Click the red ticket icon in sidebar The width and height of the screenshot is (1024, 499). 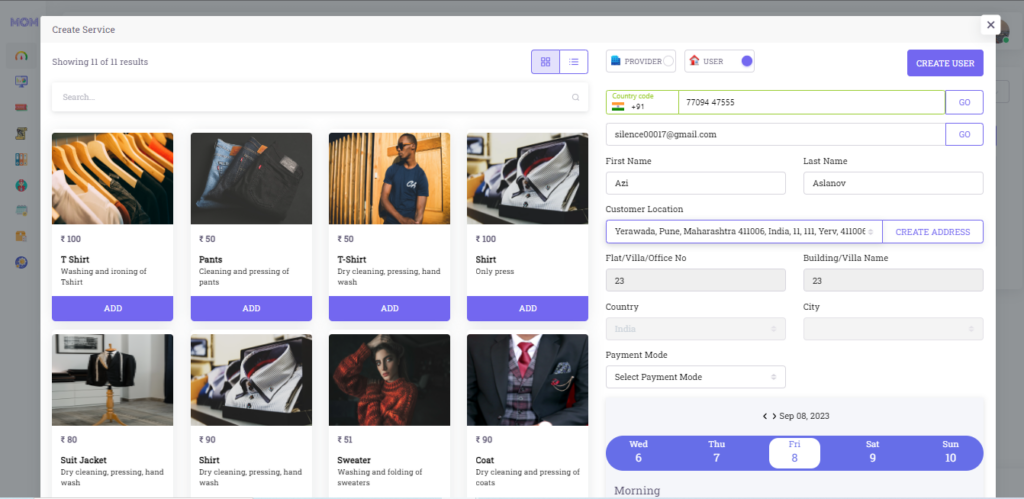click(x=22, y=107)
